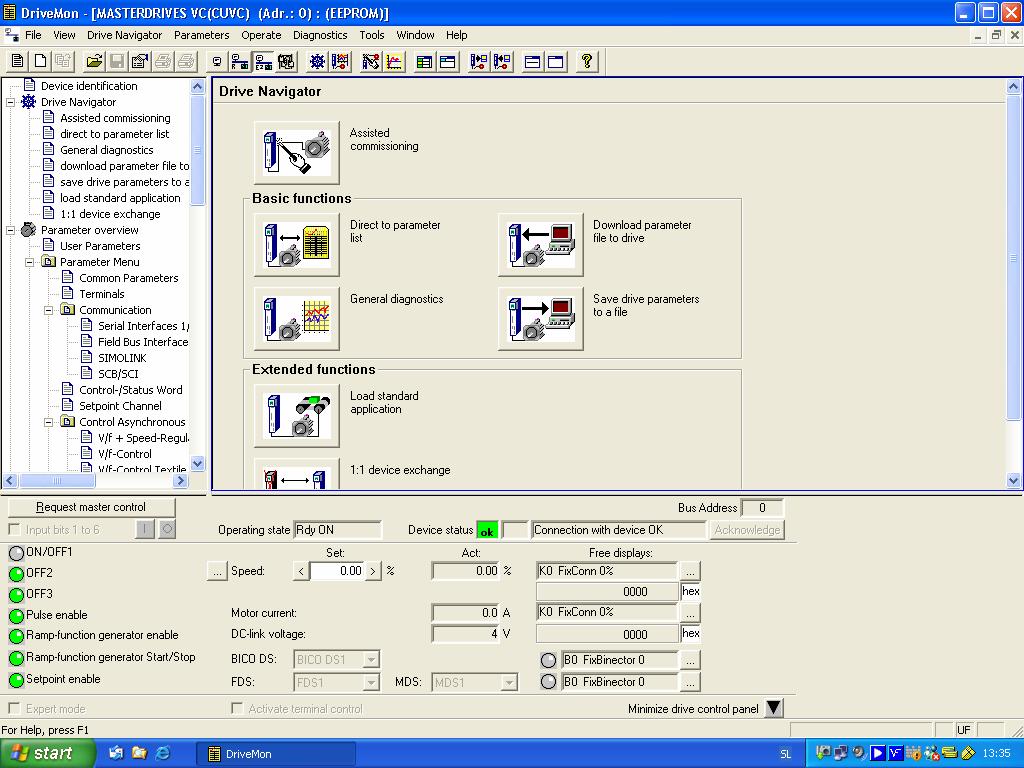This screenshot has width=1024, height=768.
Task: Click the toolbar icon right of the EEPROM icon
Action: point(287,61)
